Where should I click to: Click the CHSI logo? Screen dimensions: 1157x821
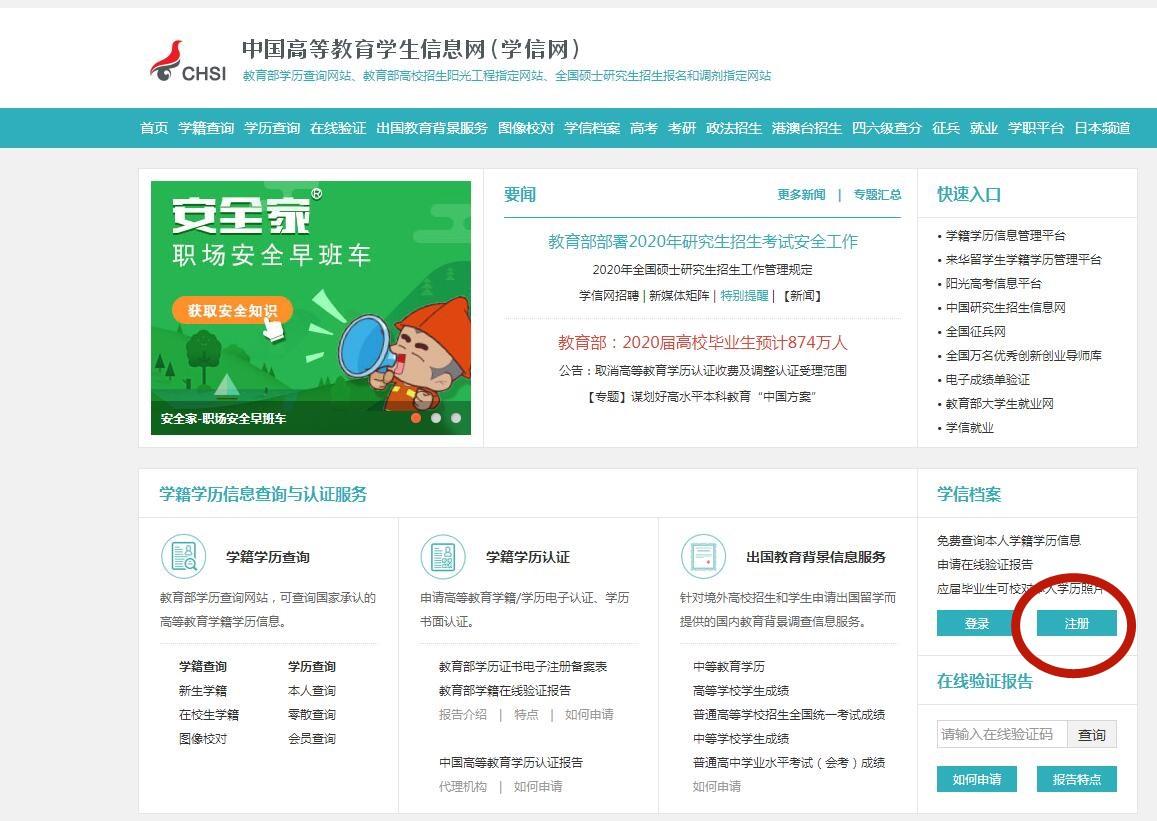coord(188,61)
